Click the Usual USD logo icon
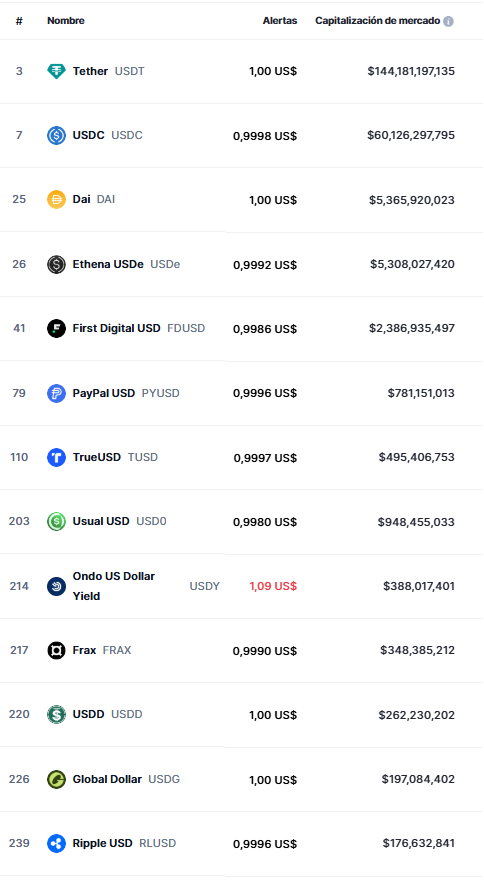The image size is (484, 891). pos(56,522)
